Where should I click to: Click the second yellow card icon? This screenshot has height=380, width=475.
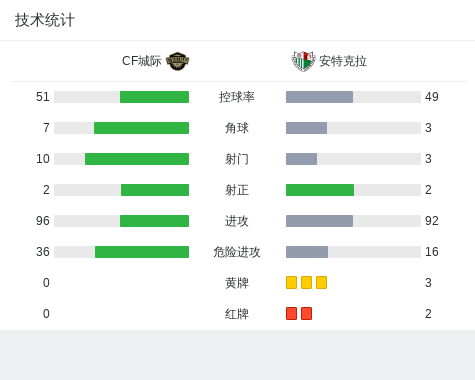pyautogui.click(x=306, y=282)
